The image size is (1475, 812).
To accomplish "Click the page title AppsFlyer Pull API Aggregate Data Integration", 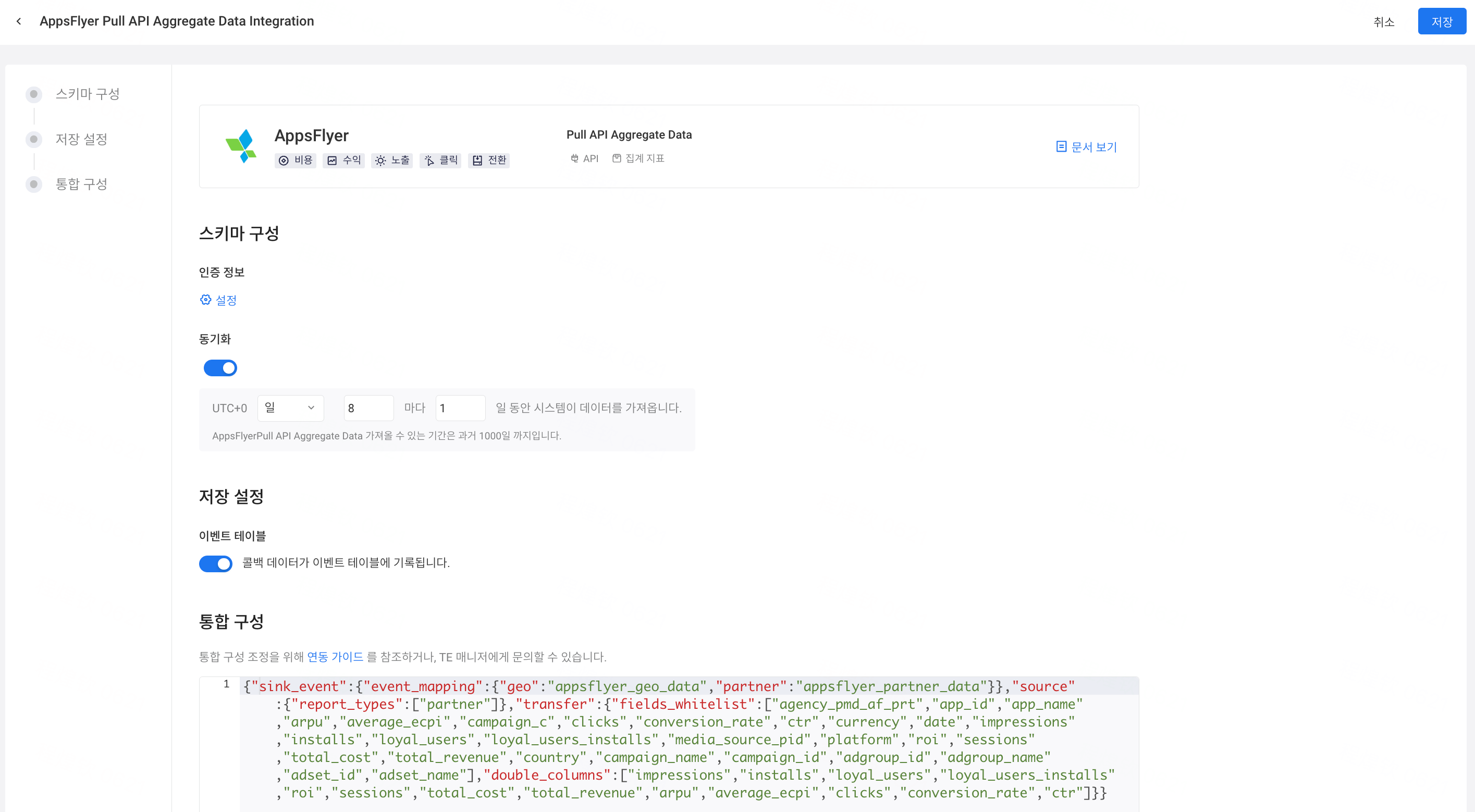I will pos(176,21).
